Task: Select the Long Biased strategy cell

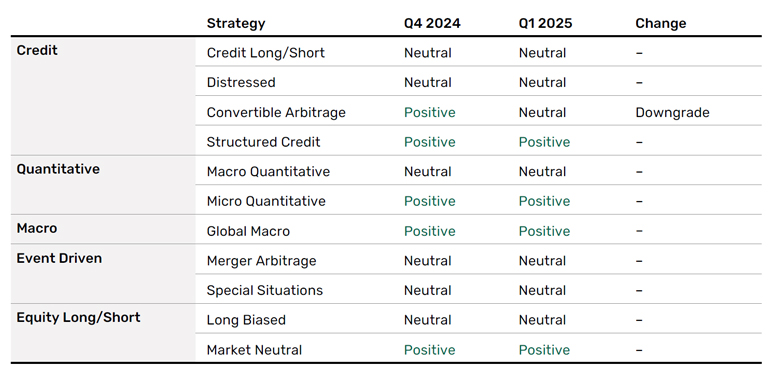Action: 246,320
